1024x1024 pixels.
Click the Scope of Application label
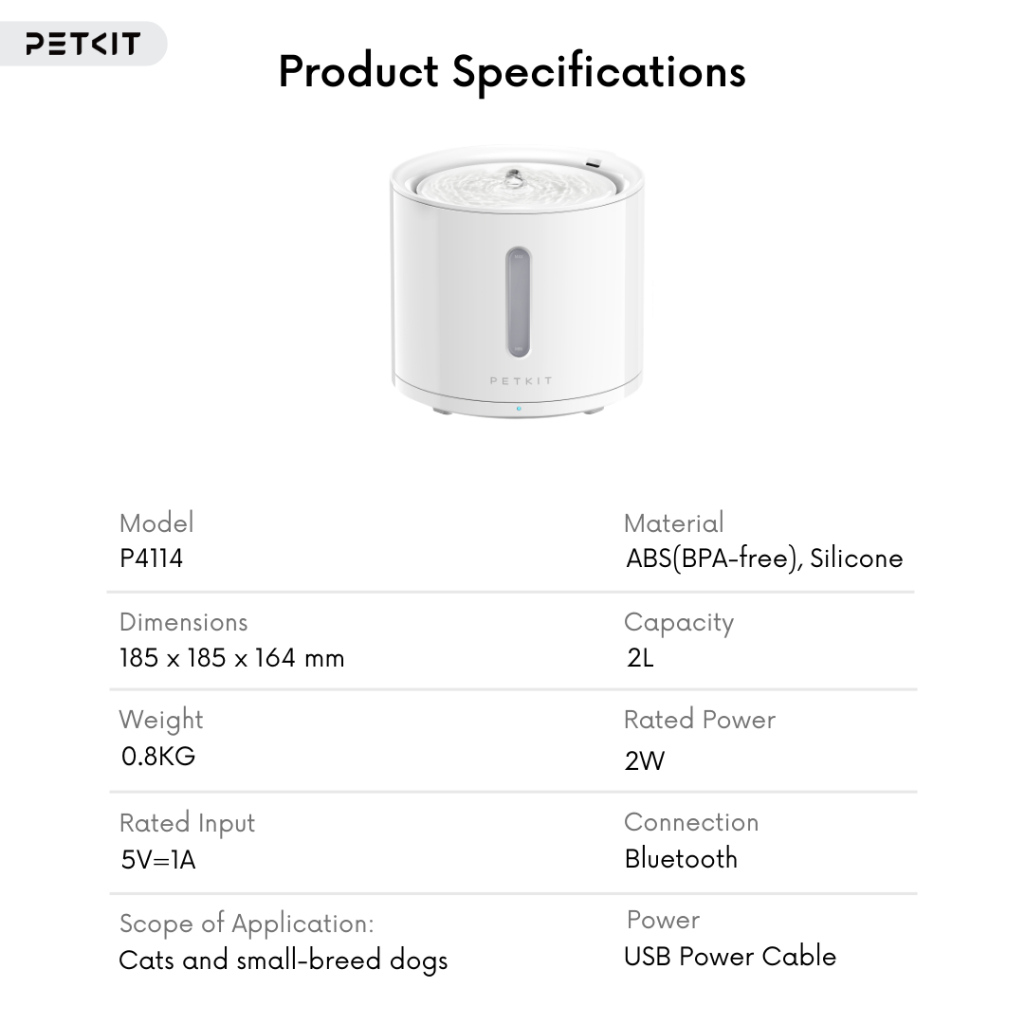[x=247, y=924]
